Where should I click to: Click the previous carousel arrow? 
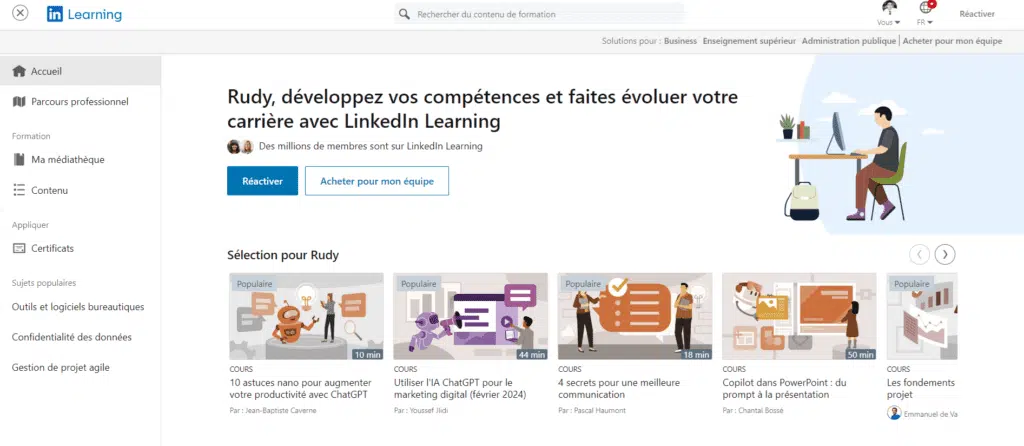coord(919,254)
